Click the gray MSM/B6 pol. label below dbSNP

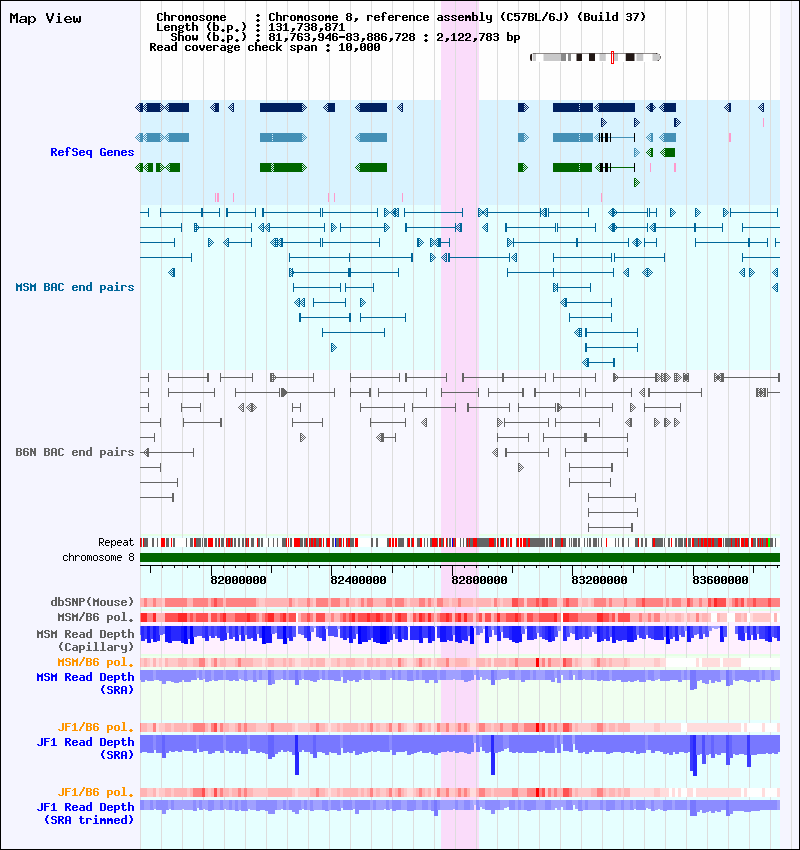(96, 617)
